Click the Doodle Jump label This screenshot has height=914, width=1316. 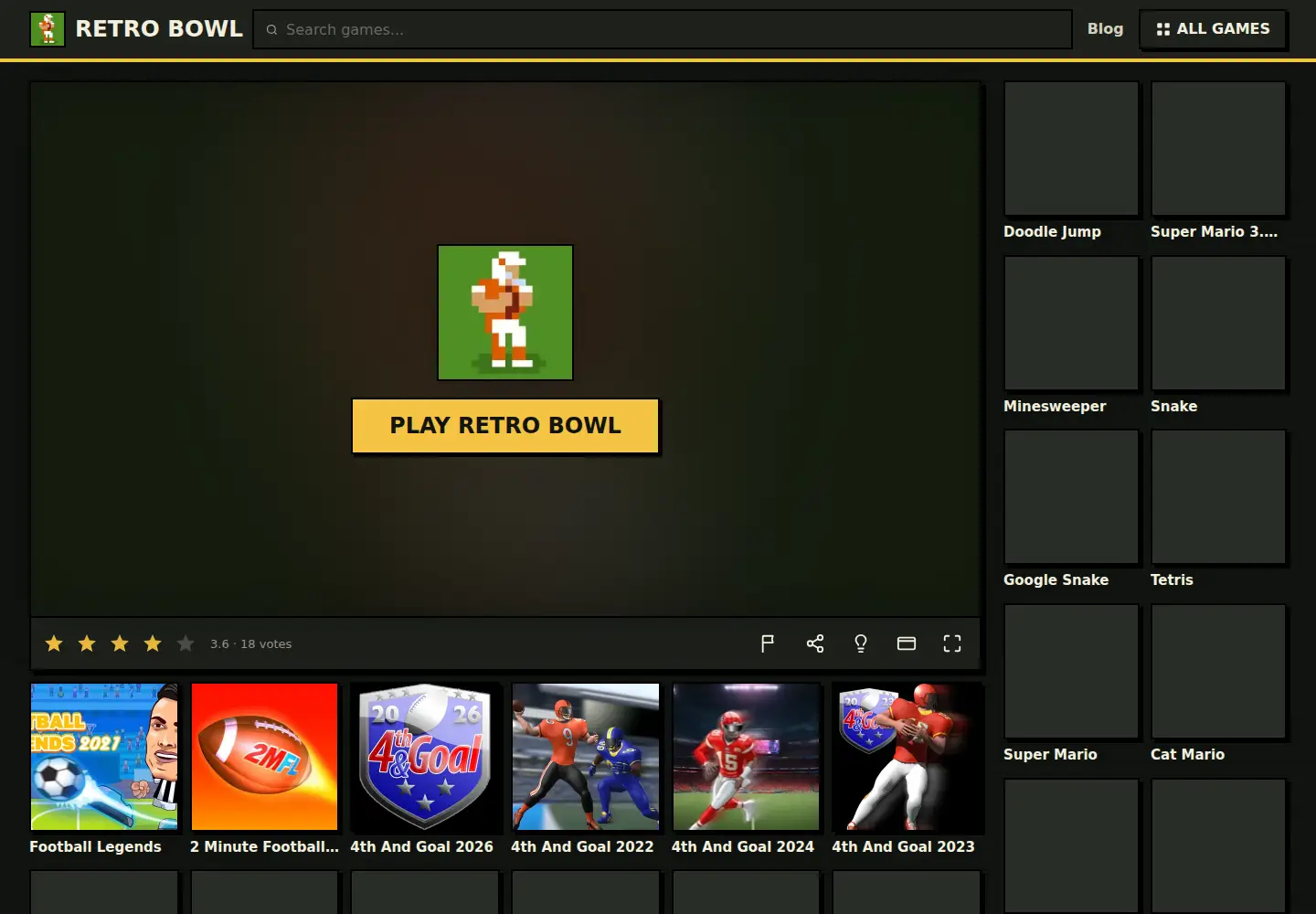(1052, 232)
